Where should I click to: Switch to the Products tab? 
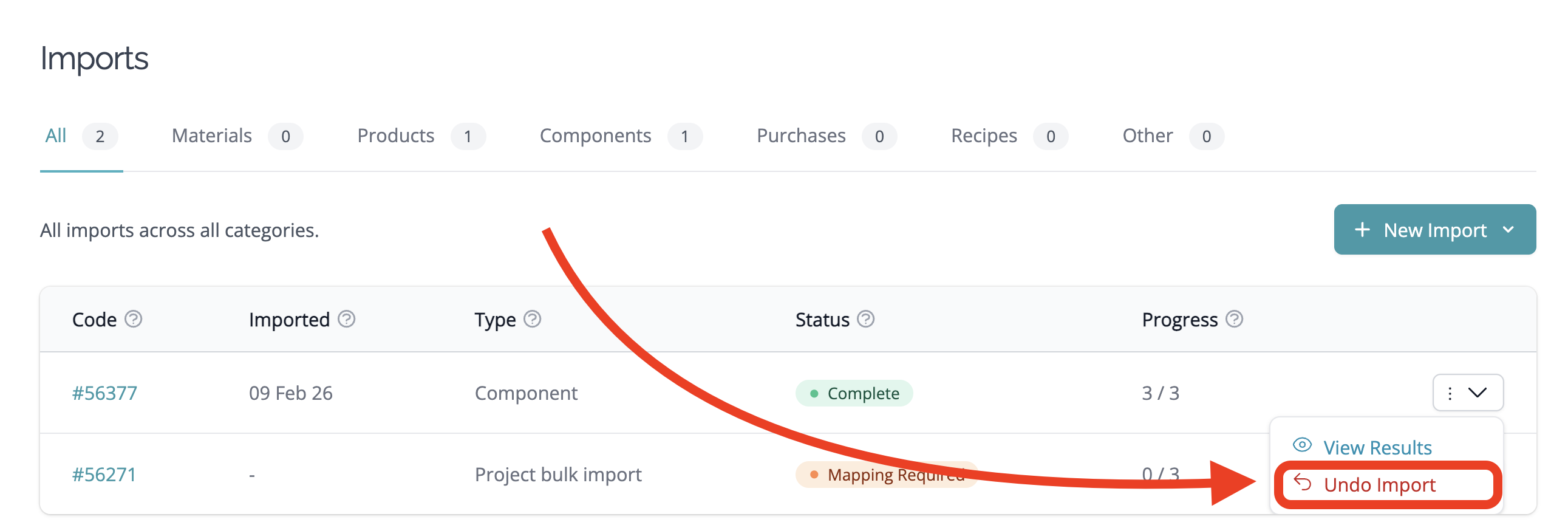tap(421, 136)
